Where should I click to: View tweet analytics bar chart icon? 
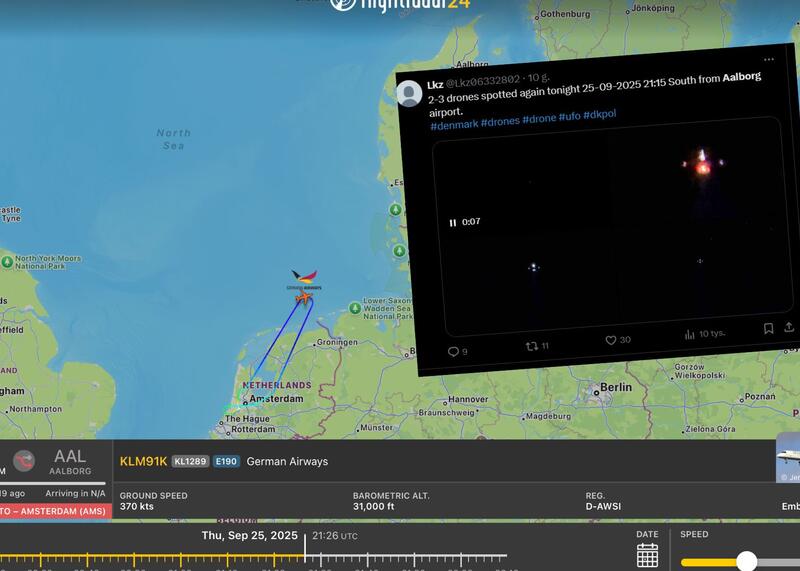[689, 335]
